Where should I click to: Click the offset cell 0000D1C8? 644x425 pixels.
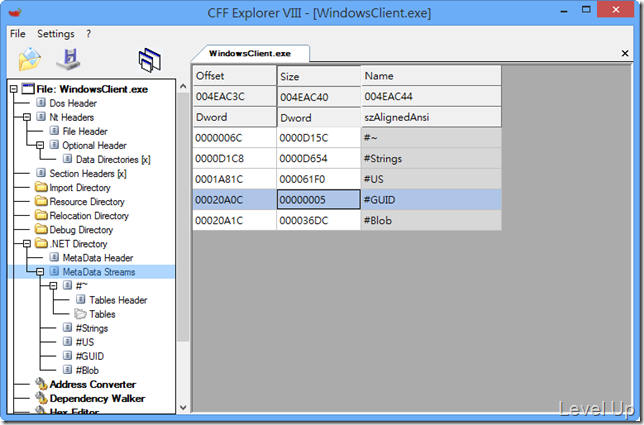(x=235, y=158)
